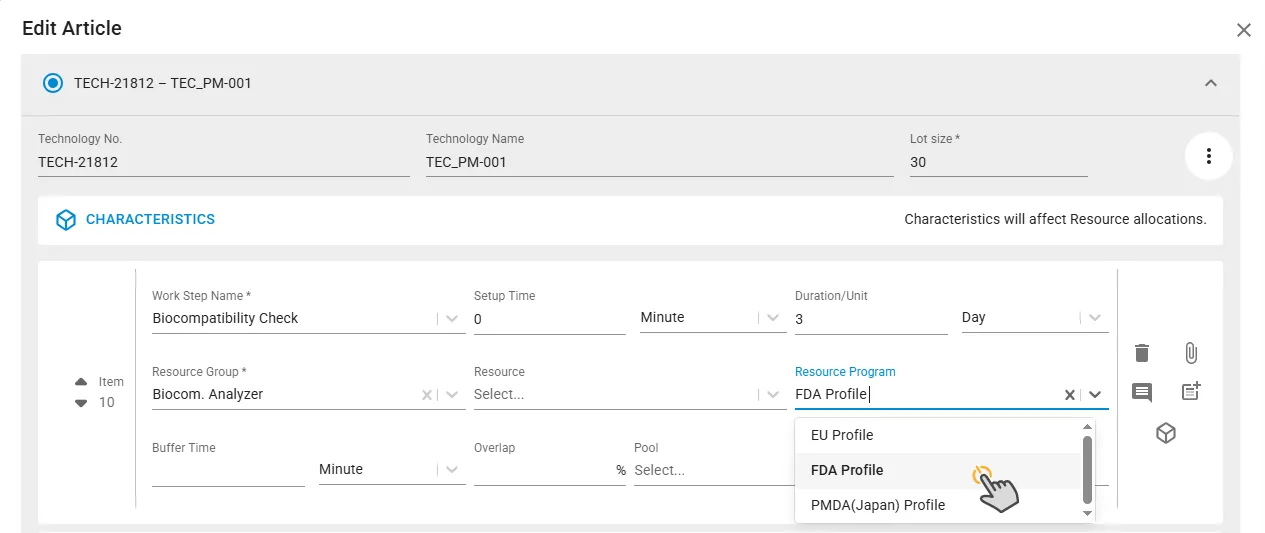Attach a file with paperclip icon
Viewport: 1265px width, 533px height.
pos(1190,353)
